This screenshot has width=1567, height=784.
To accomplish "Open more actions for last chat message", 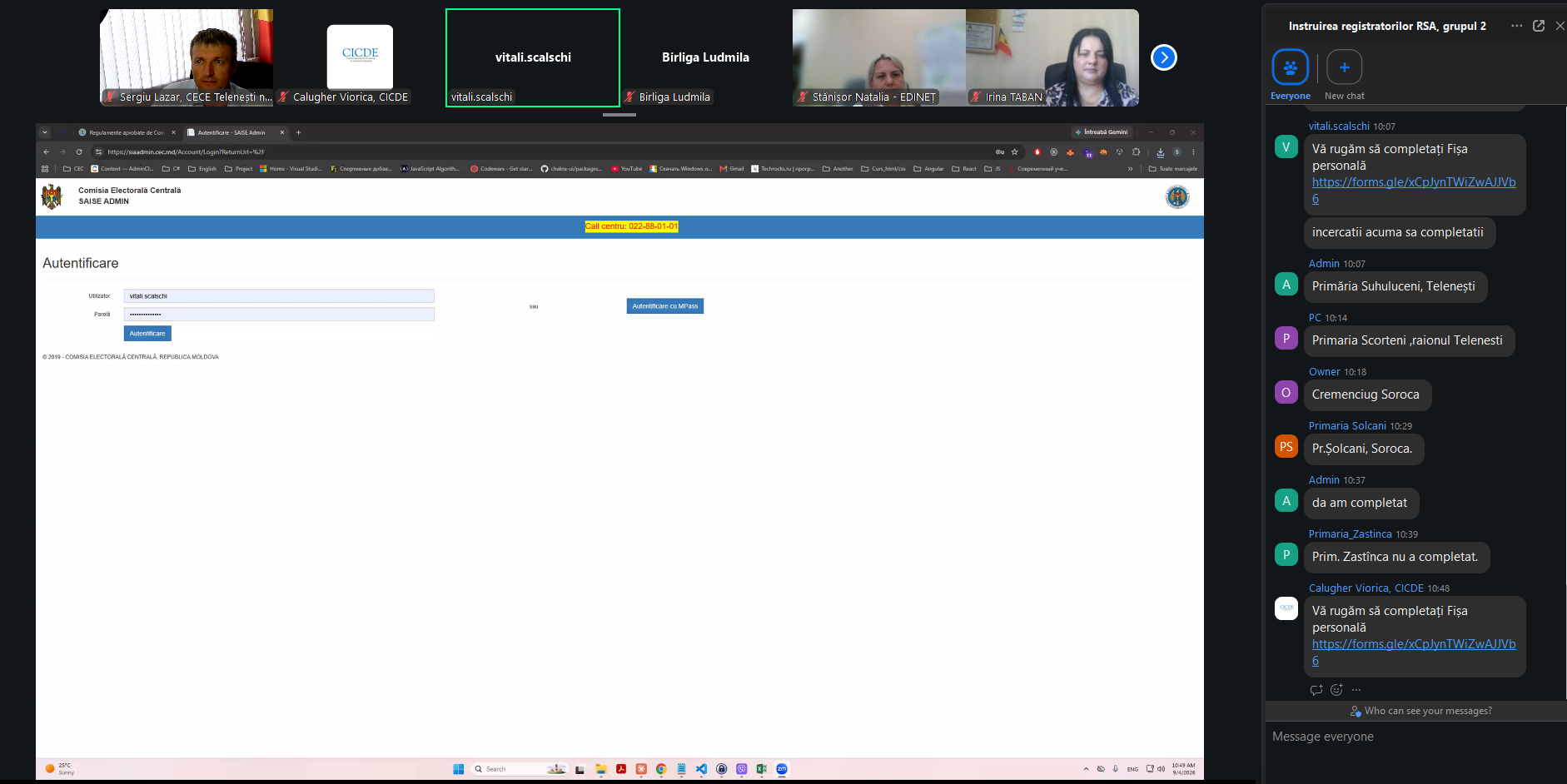I will (x=1356, y=690).
